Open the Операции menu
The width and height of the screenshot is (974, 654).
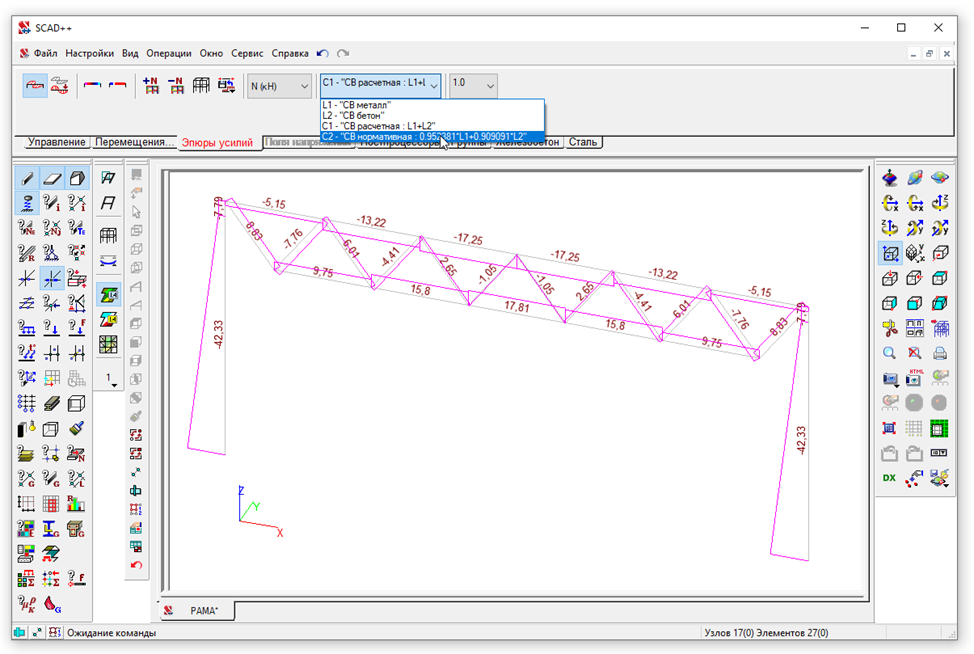[x=169, y=53]
